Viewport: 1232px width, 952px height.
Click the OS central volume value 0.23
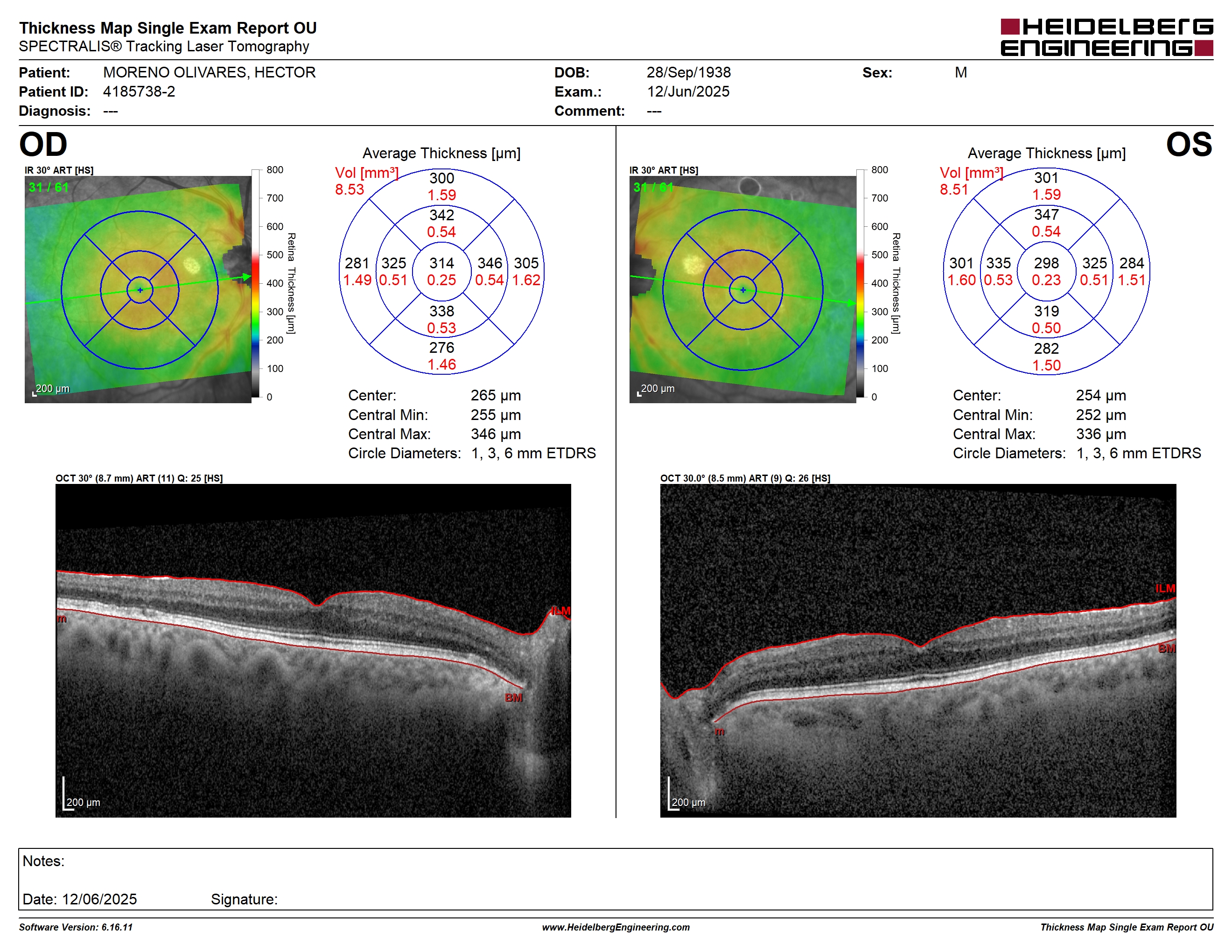pos(1046,280)
